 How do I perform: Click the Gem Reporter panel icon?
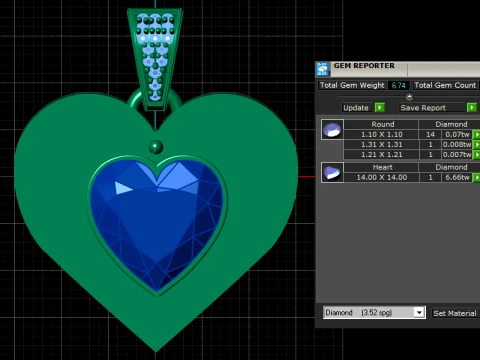(322, 69)
